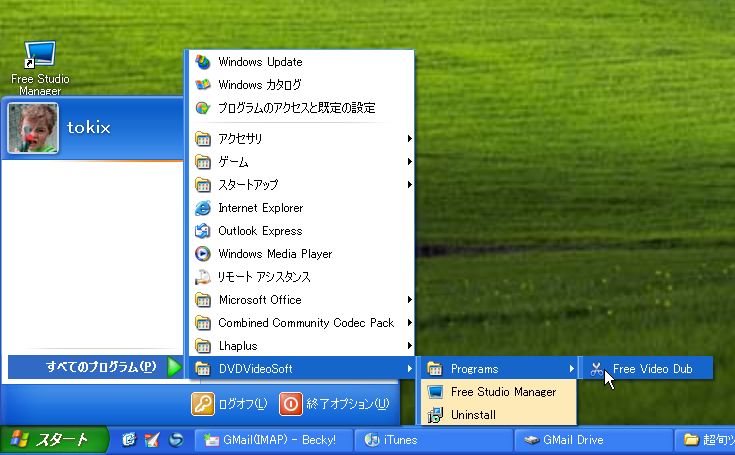The image size is (735, 455).
Task: Select Windows カタログ menu entry text
Action: coord(260,85)
